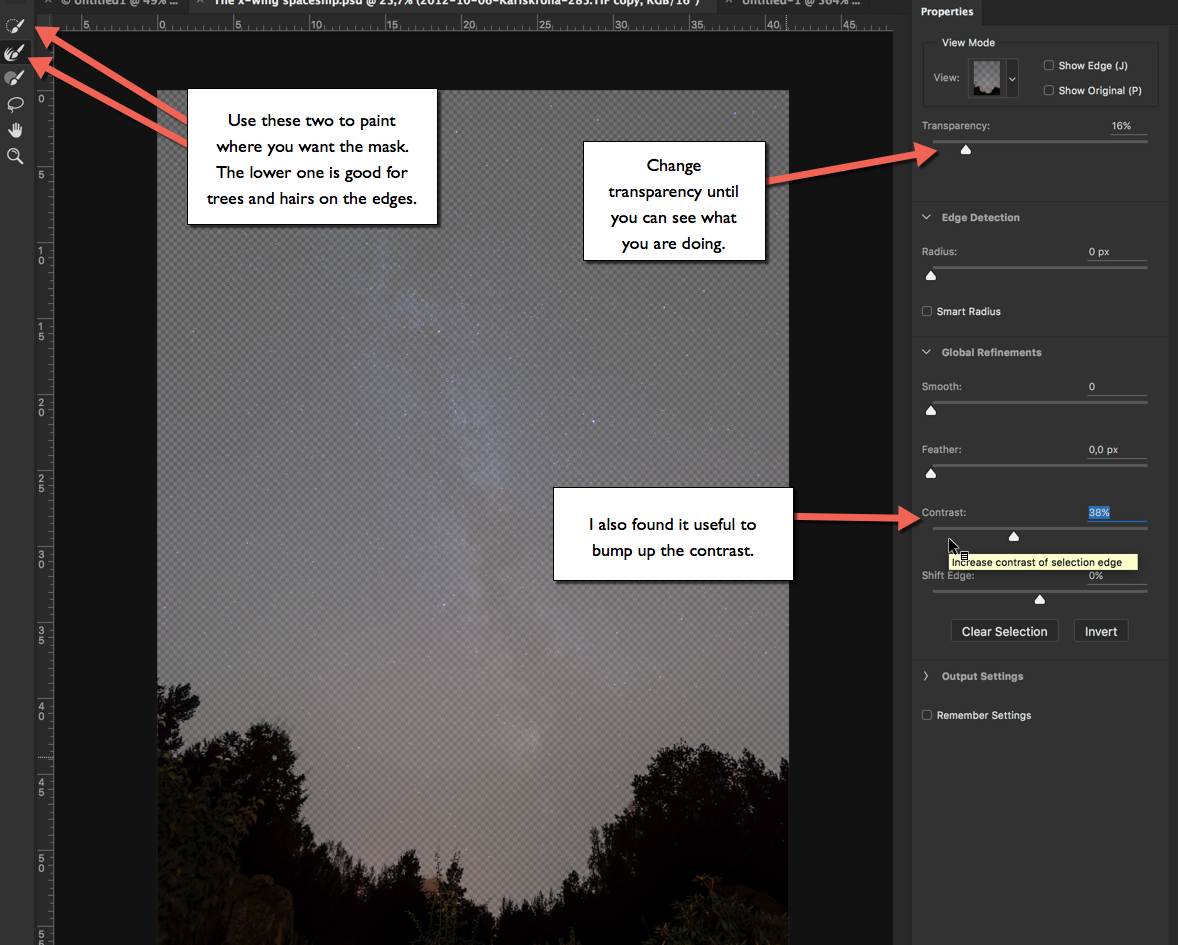
Task: Click the Clear Selection button
Action: tap(1004, 631)
